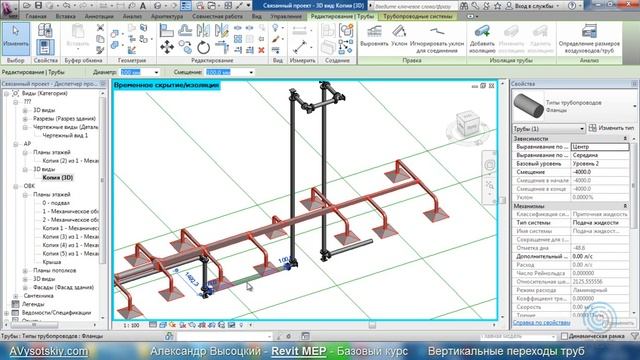Select the Offset tool icon
The image size is (640, 360).
click(x=185, y=31)
